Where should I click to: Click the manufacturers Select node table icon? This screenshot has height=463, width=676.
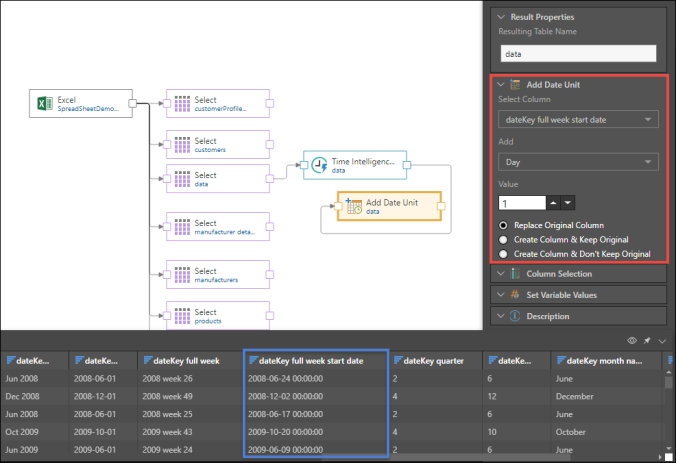[182, 274]
